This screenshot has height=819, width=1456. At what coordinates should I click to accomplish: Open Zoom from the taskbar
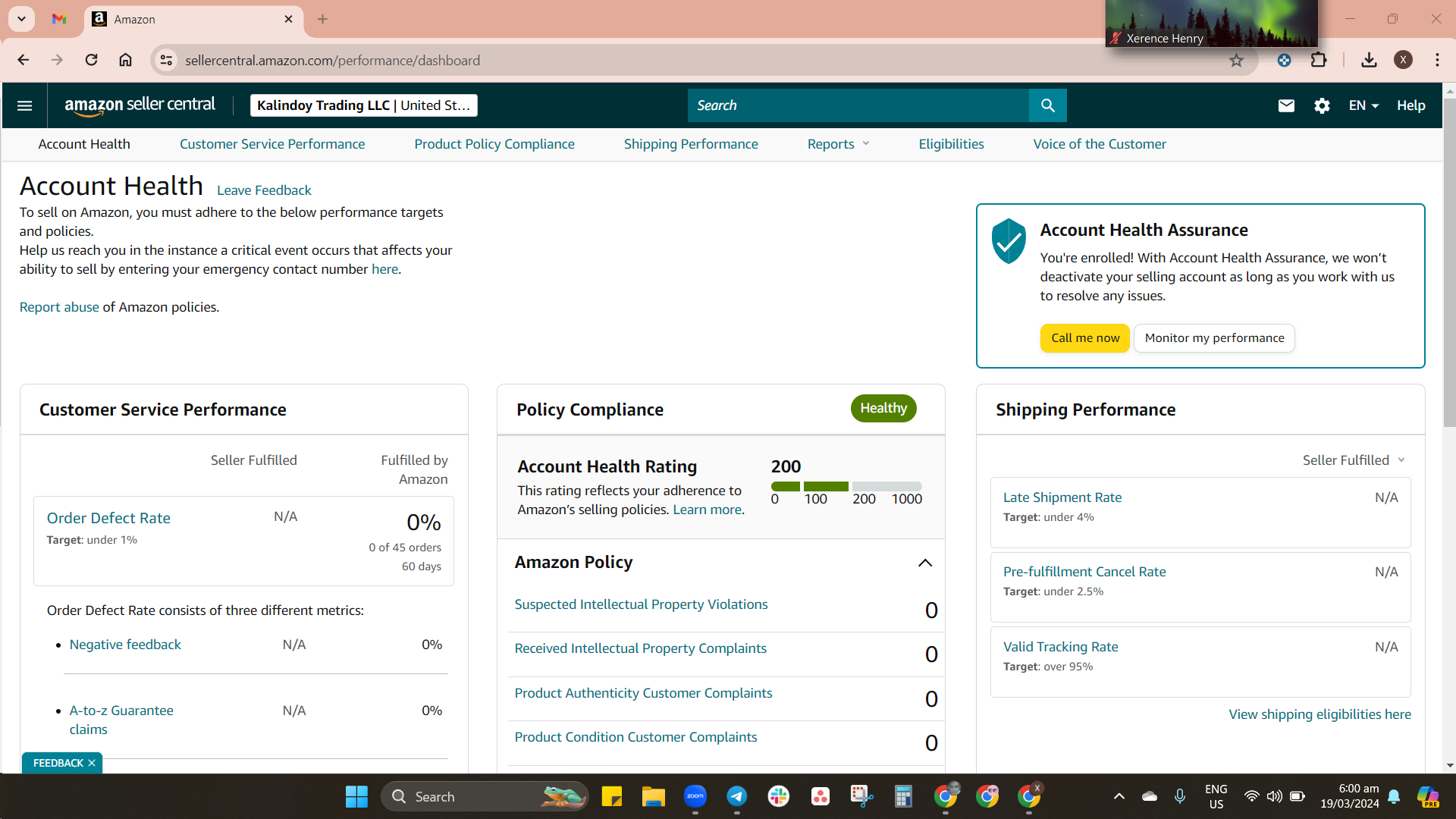(695, 796)
